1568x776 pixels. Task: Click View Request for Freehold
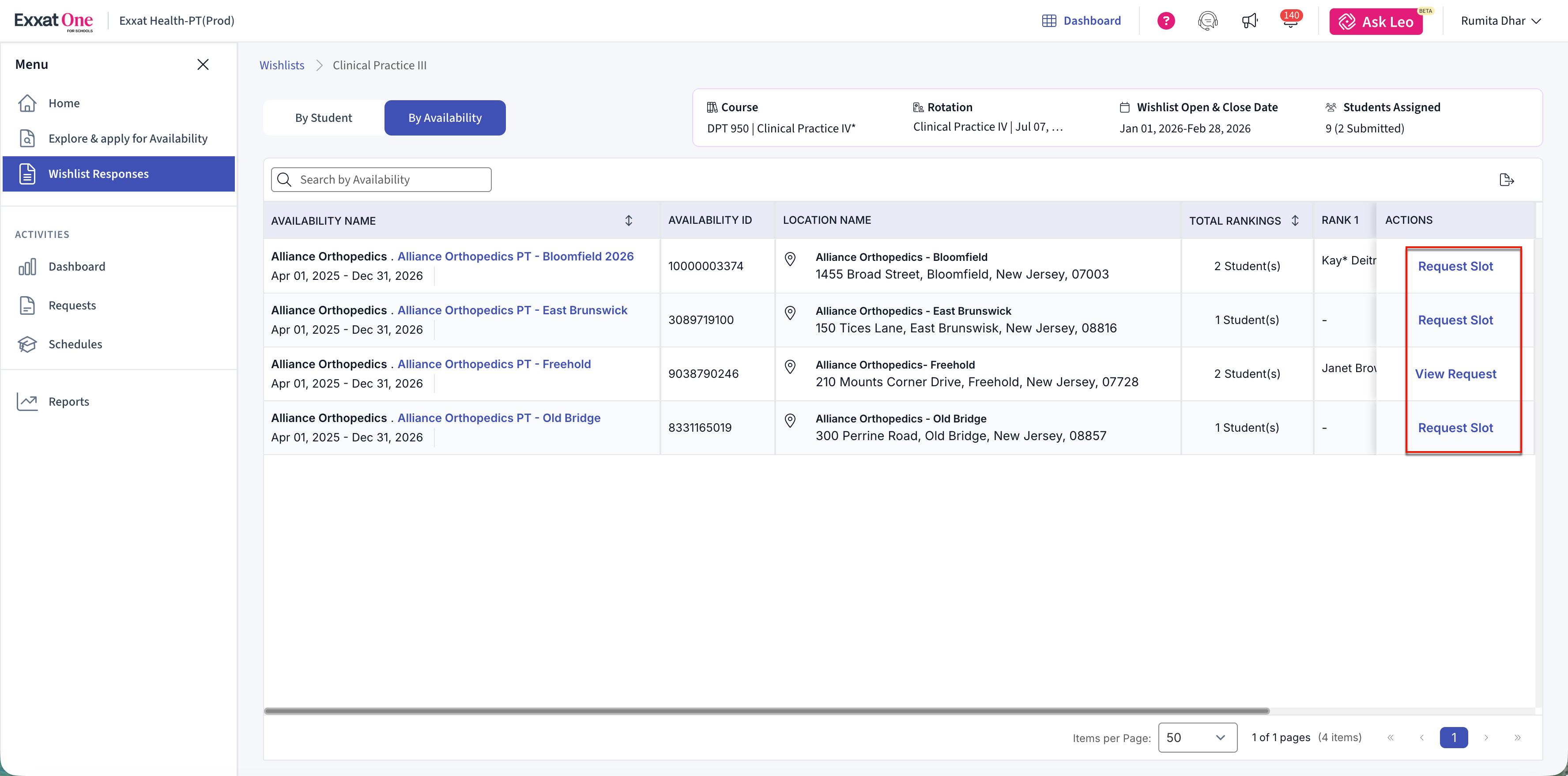pyautogui.click(x=1455, y=374)
